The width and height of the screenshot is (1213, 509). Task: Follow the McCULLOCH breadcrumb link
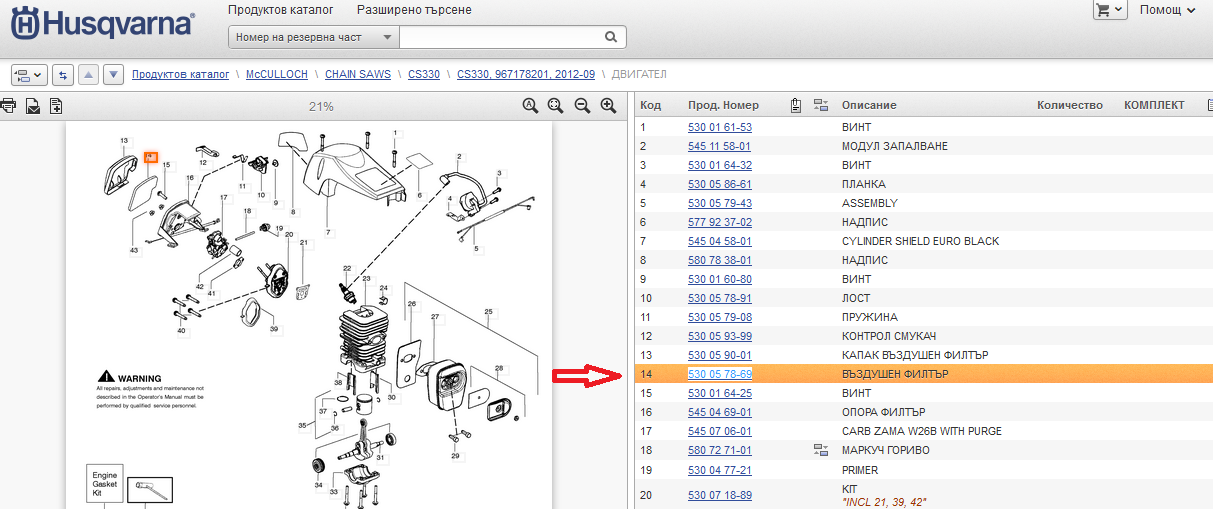click(277, 75)
